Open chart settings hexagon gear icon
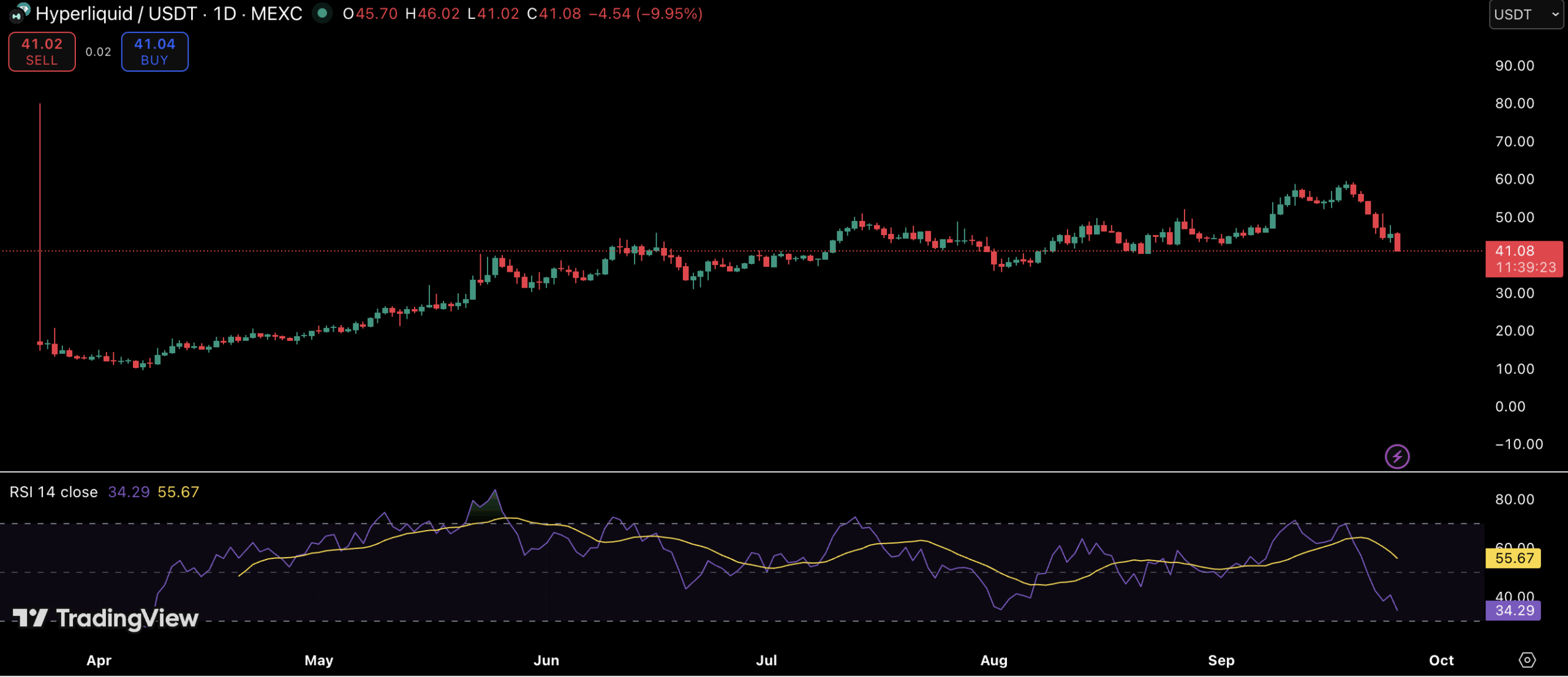The height and width of the screenshot is (677, 1568). [x=1527, y=660]
